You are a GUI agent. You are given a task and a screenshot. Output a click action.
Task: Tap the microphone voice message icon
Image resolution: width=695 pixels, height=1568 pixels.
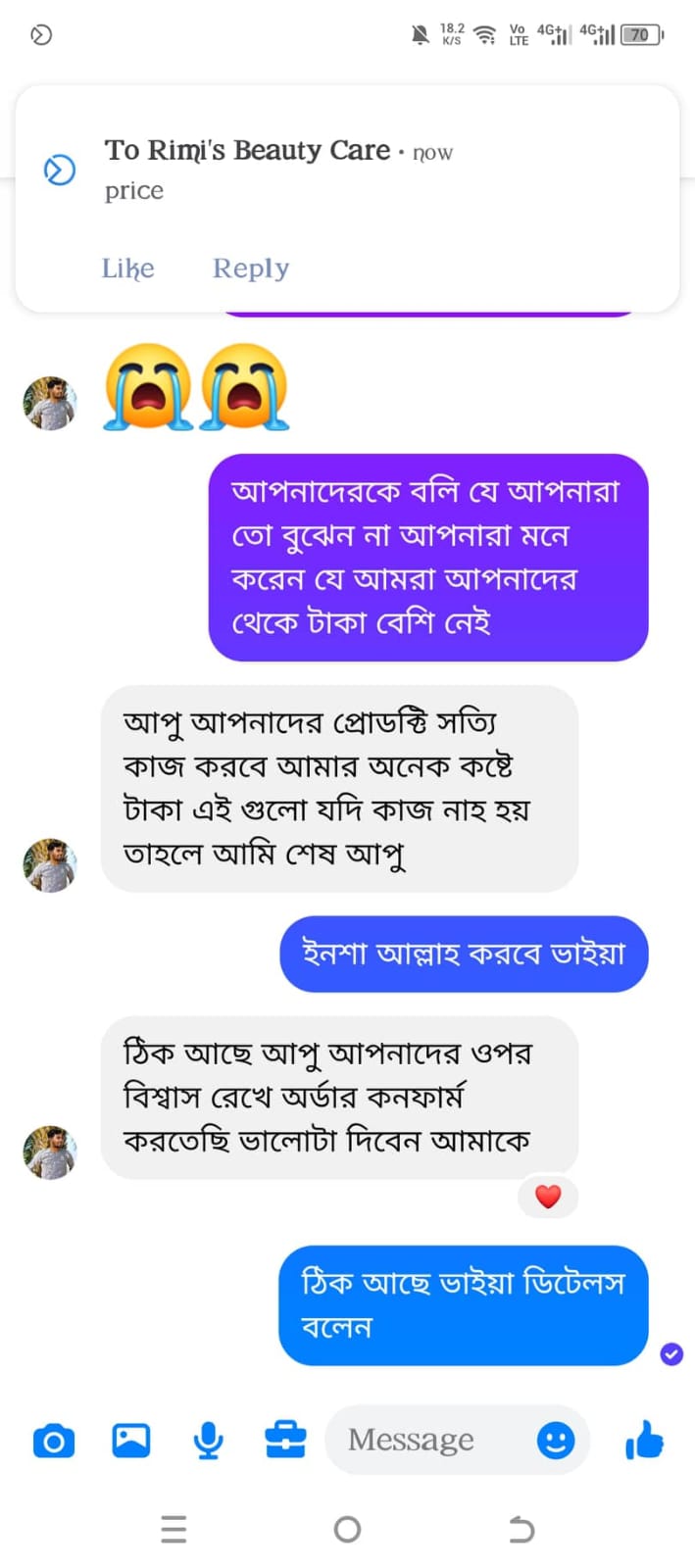(208, 1441)
